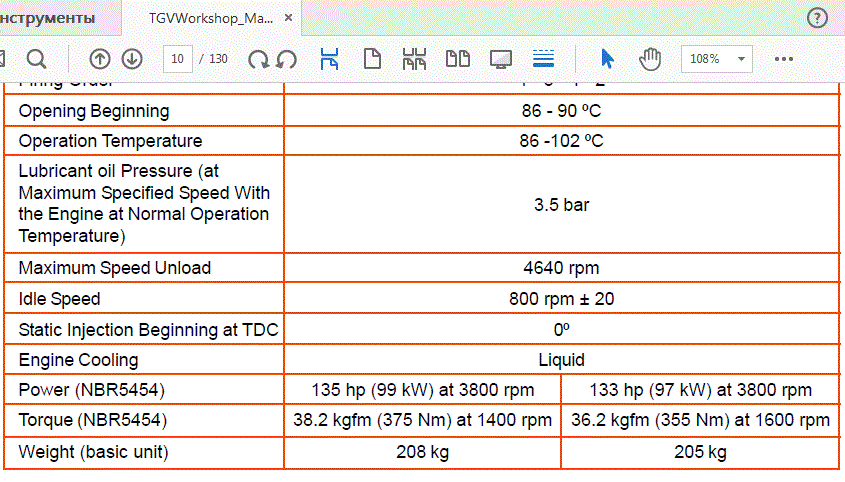
Task: Open Help via the question mark button
Action: [817, 18]
